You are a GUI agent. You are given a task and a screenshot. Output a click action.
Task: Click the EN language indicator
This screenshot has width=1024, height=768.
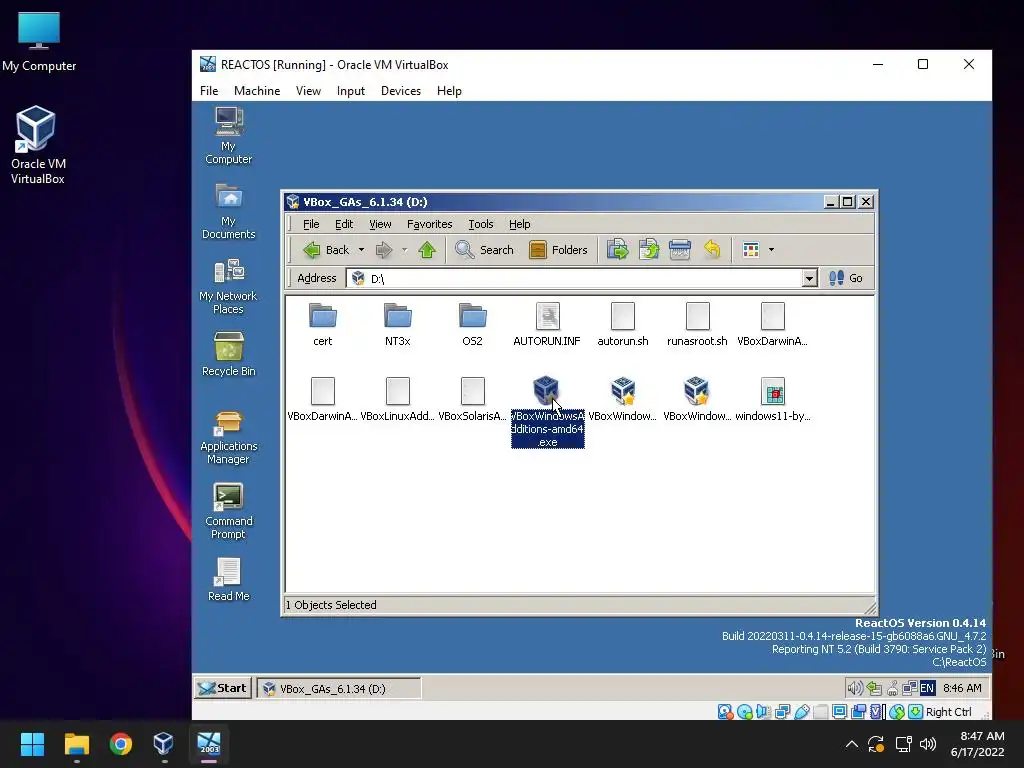click(x=927, y=688)
